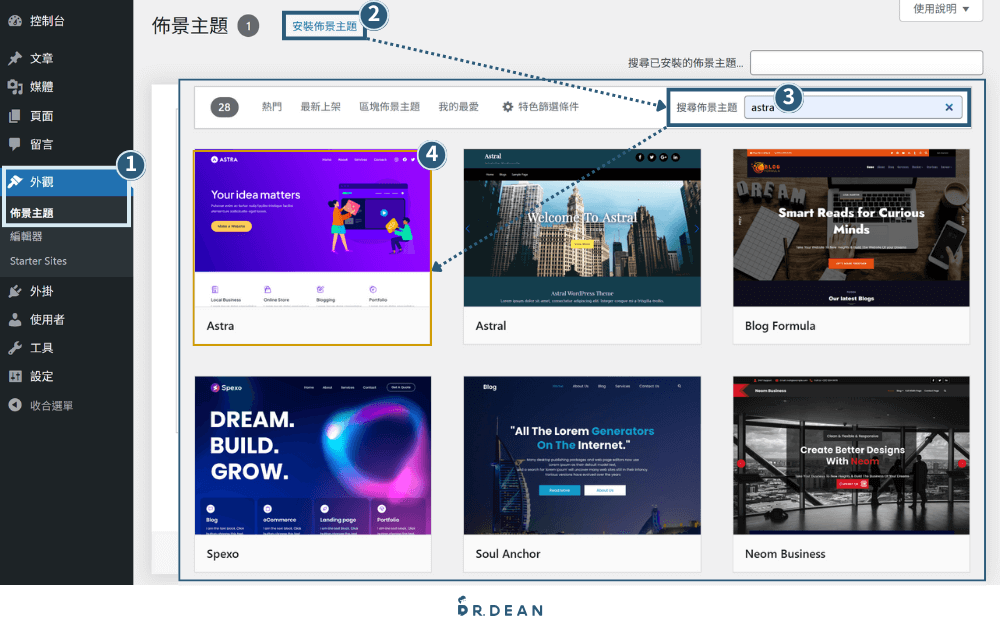Select the 文章 posts pin icon

coord(14,57)
